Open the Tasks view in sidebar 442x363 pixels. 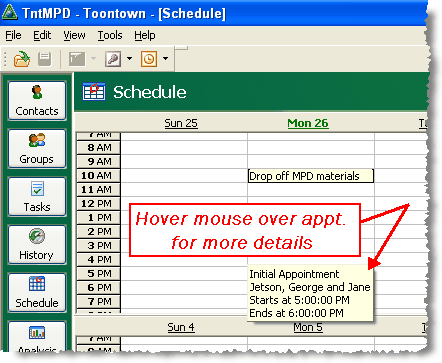click(37, 197)
